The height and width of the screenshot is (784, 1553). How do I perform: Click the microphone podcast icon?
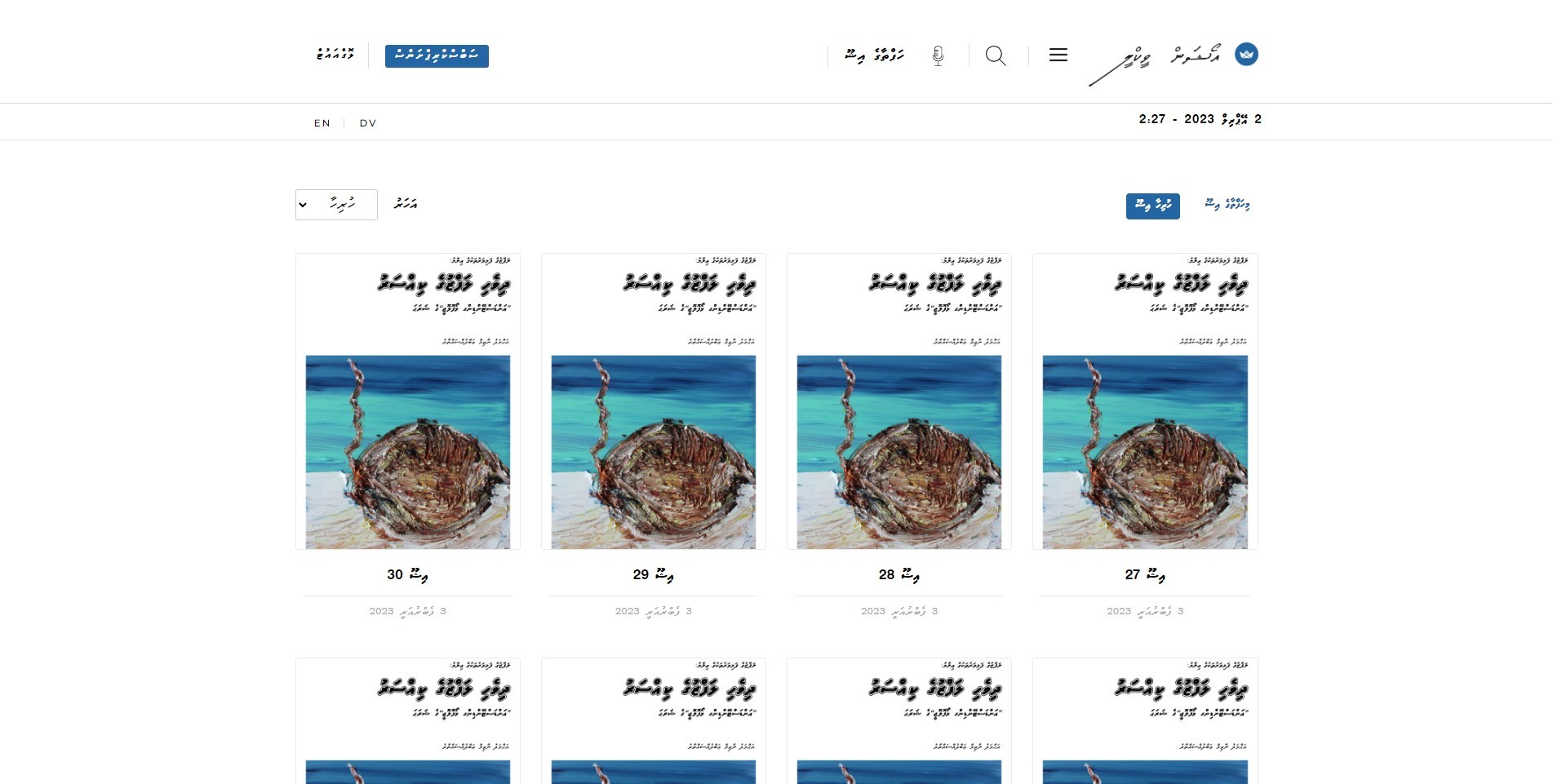click(938, 55)
